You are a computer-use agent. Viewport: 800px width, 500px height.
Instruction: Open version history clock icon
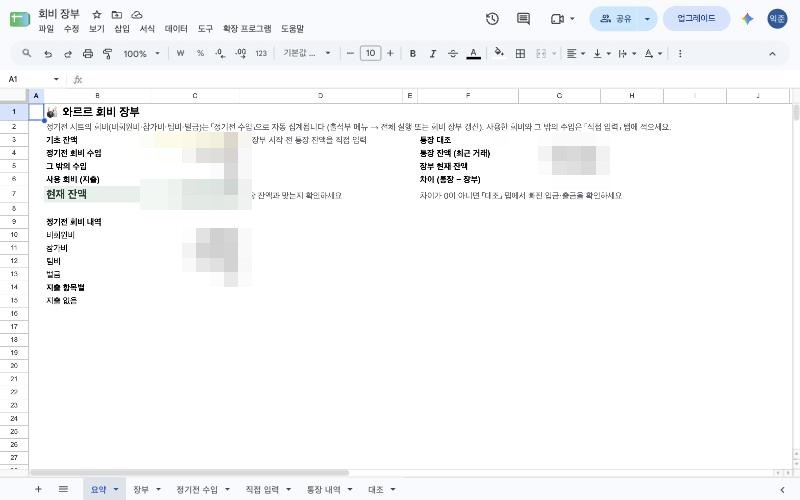coord(492,19)
